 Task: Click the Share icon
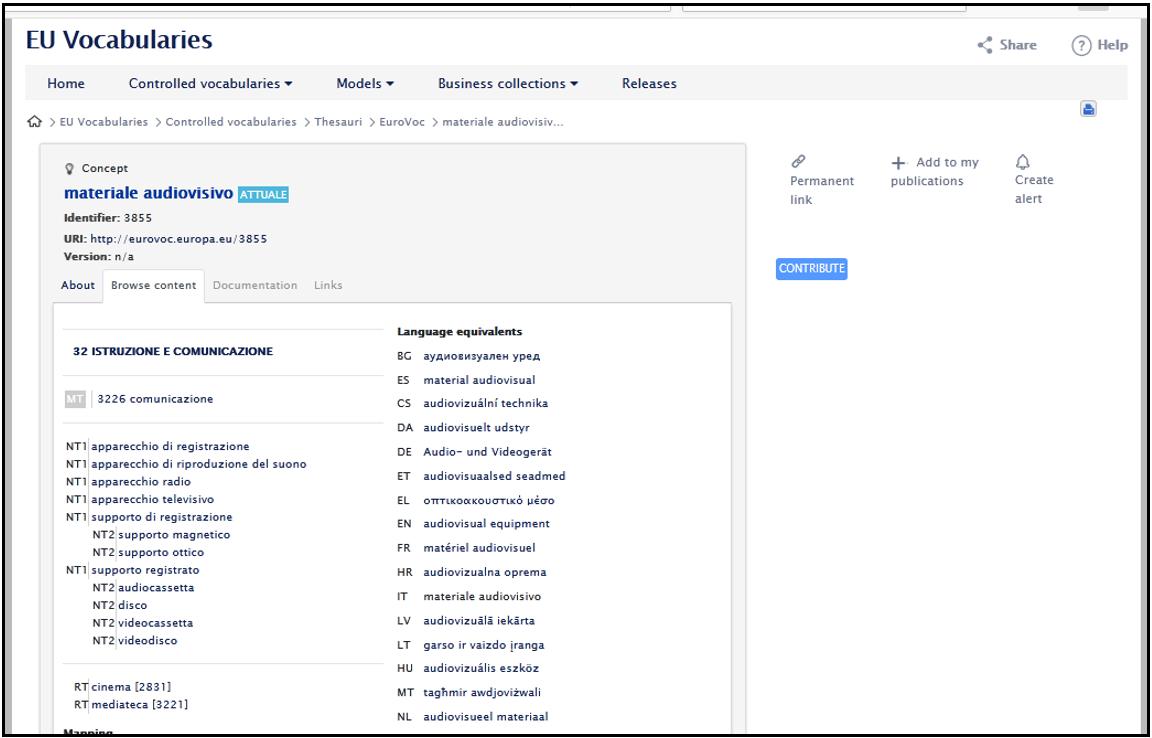coord(984,46)
